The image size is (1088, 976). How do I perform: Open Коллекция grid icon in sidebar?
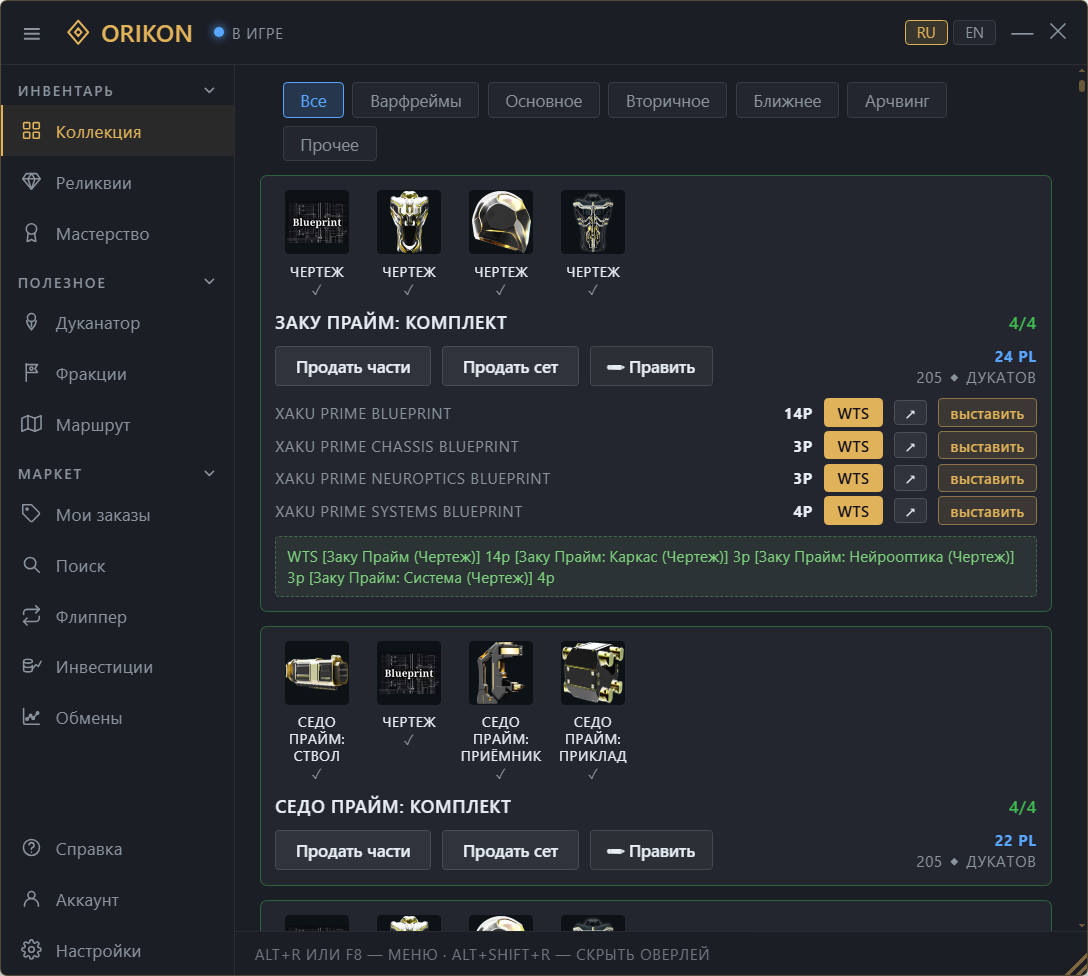(x=31, y=131)
